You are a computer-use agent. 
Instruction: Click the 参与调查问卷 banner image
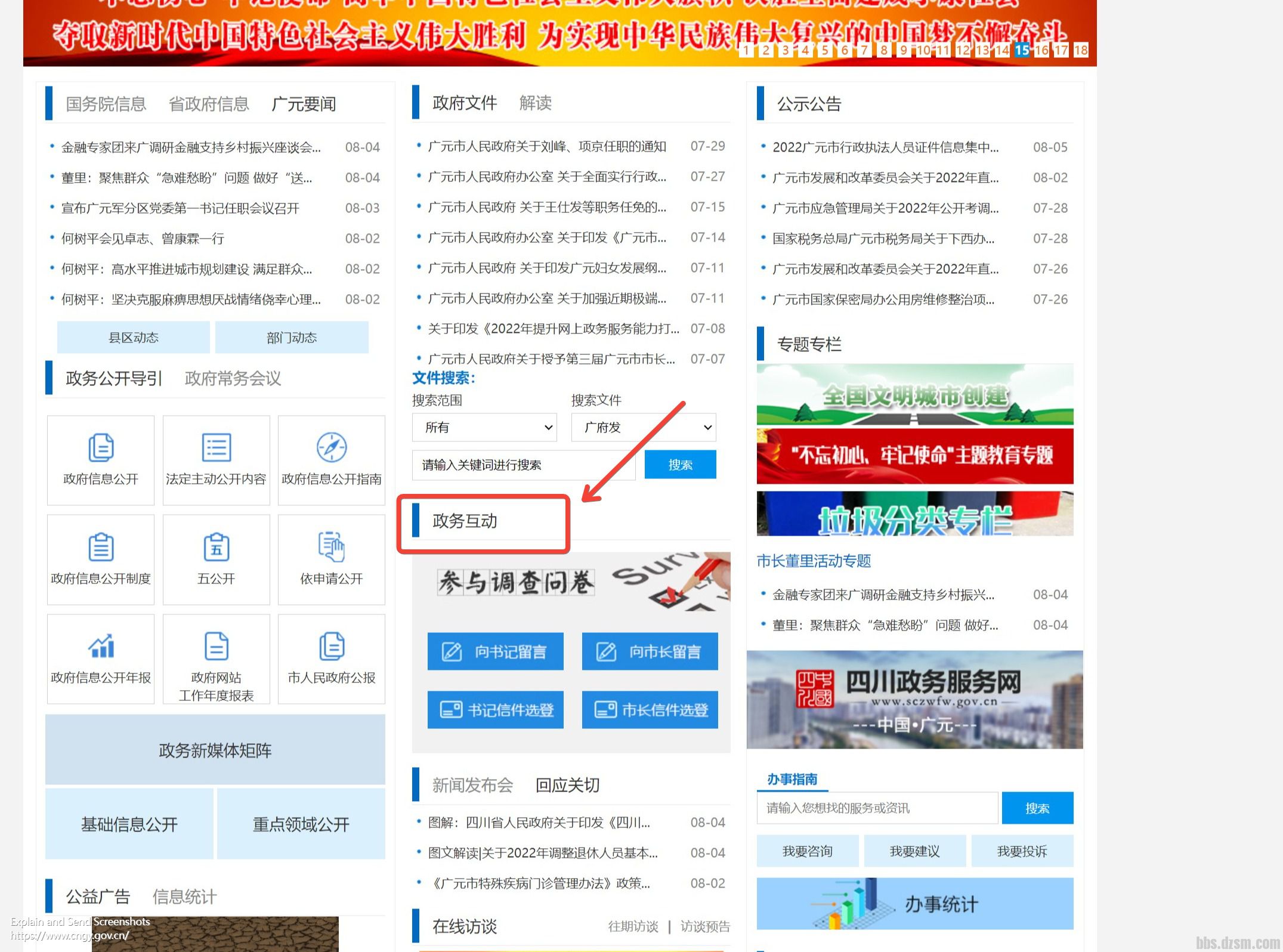[571, 582]
